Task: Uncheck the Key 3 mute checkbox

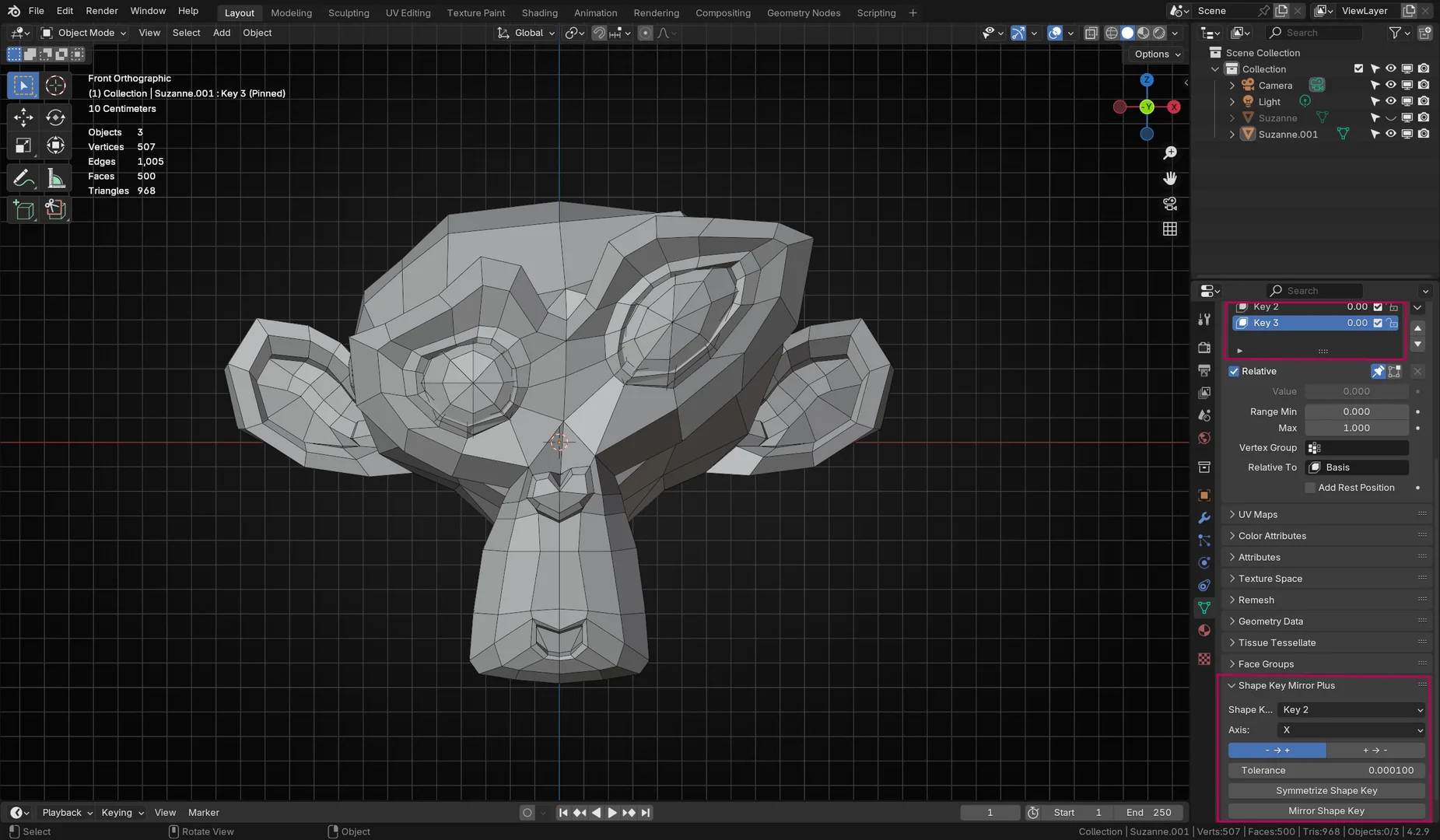Action: [1378, 323]
